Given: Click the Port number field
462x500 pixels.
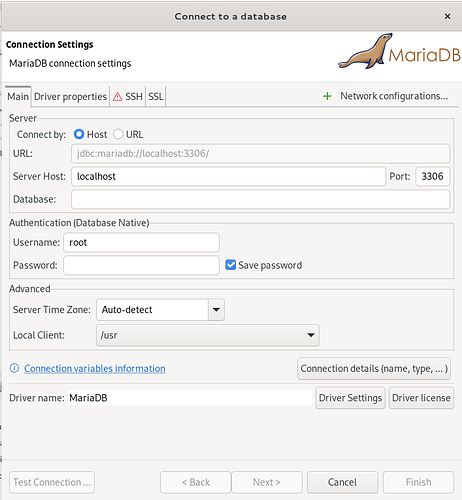Looking at the screenshot, I should coord(432,176).
